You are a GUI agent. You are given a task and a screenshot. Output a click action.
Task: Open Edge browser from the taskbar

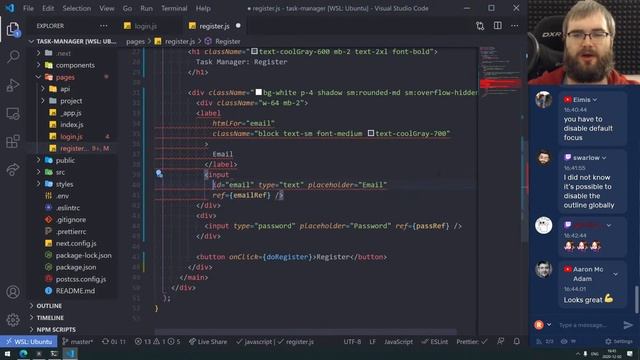pos(23,353)
